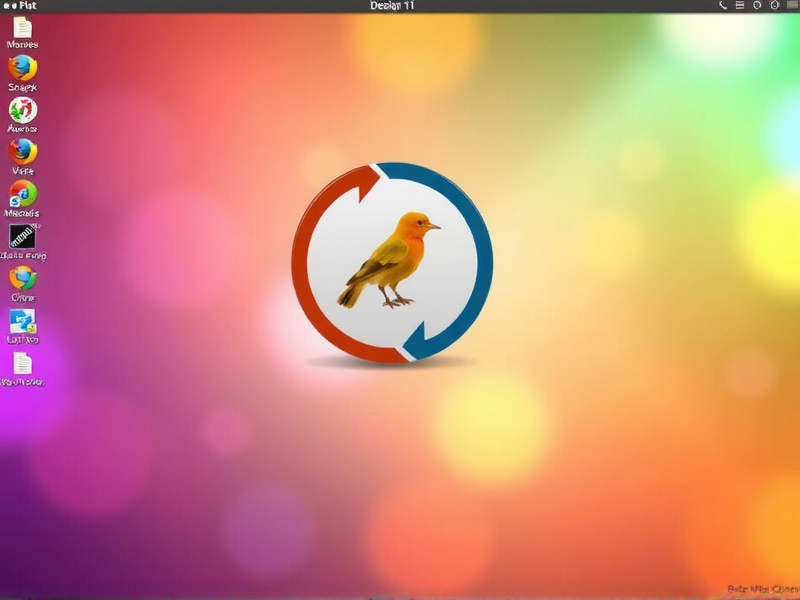800x600 pixels.
Task: Click the green battery-style tray element
Action: (792, 6)
